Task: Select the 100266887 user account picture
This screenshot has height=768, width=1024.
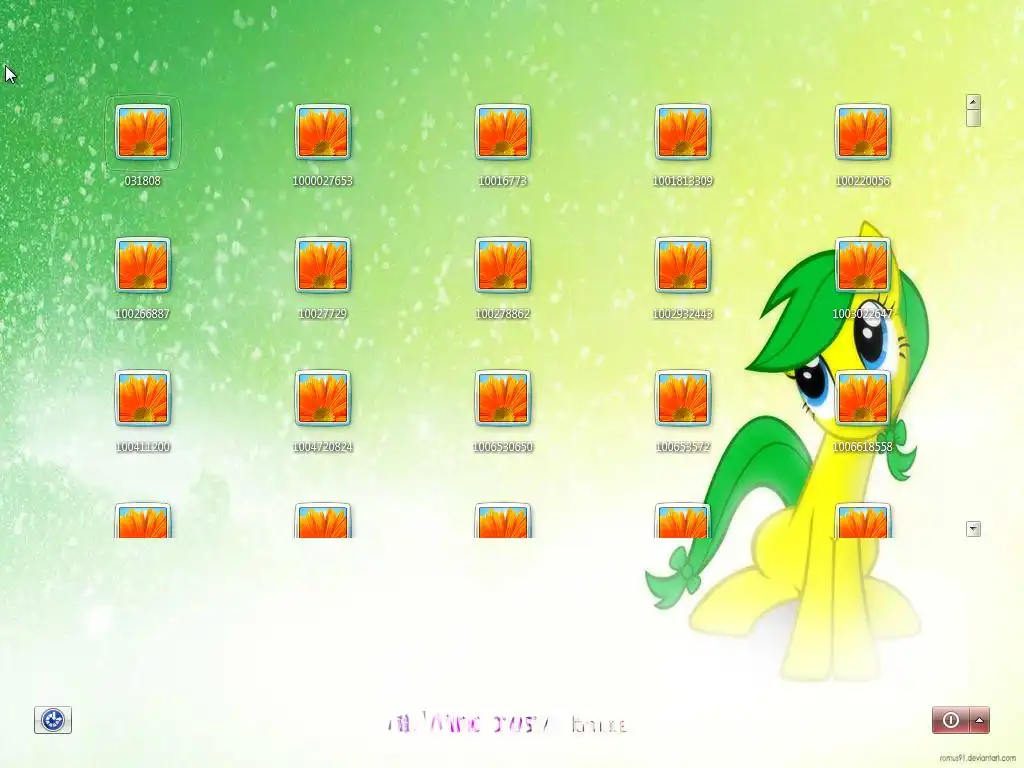Action: click(x=142, y=265)
